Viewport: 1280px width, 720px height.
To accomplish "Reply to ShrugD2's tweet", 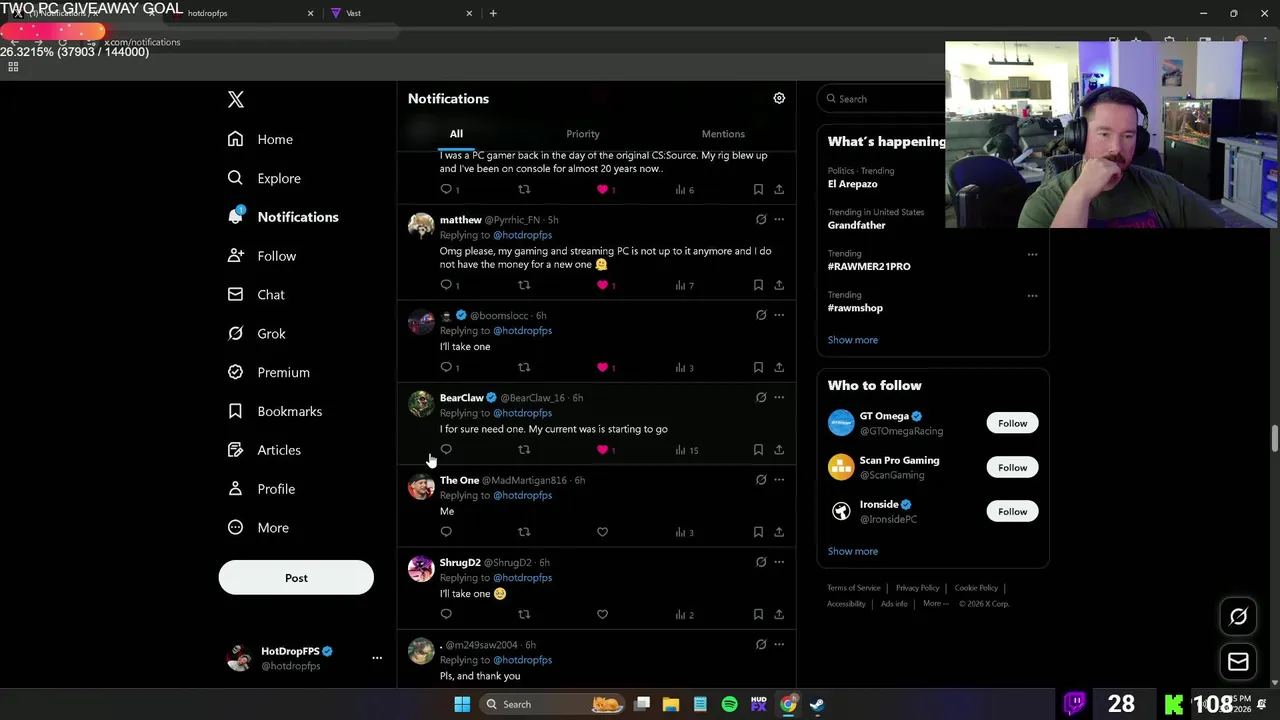I will pyautogui.click(x=446, y=614).
